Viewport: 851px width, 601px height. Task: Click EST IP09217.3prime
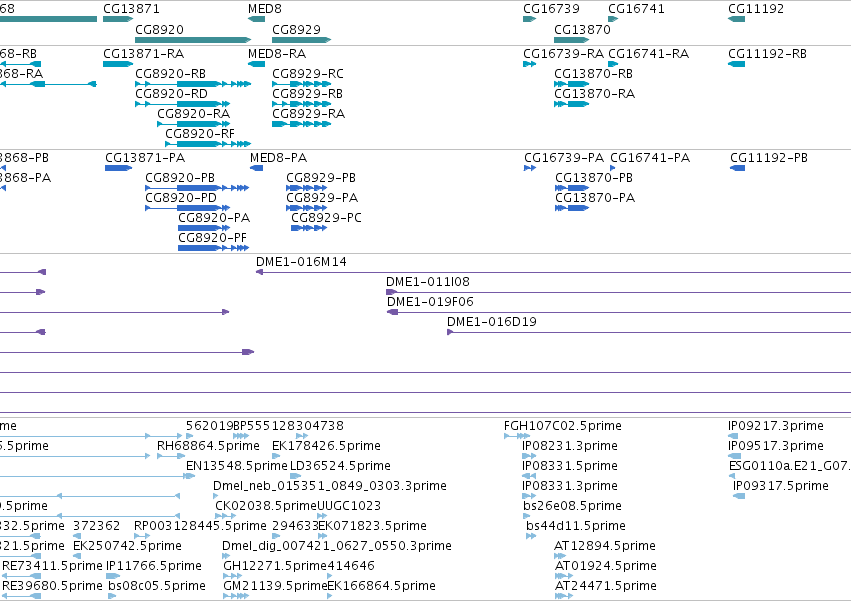point(776,426)
